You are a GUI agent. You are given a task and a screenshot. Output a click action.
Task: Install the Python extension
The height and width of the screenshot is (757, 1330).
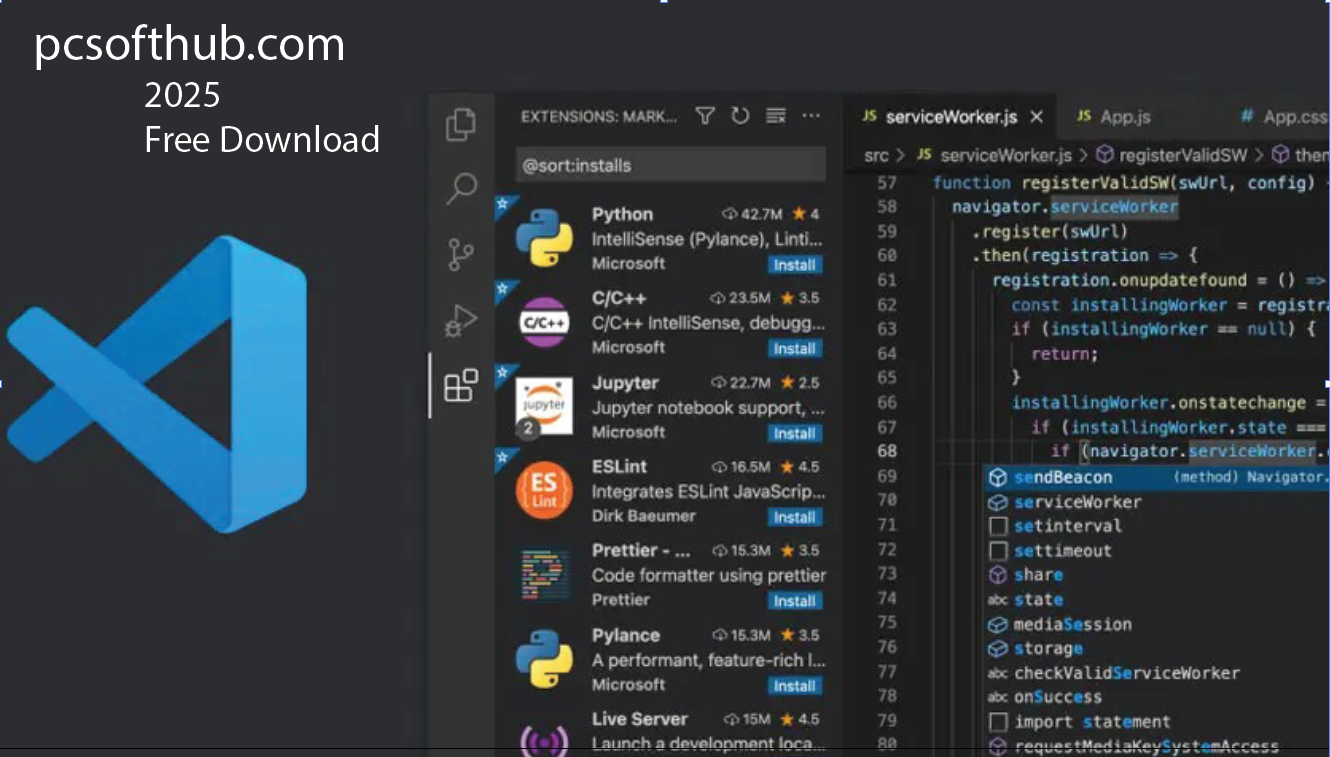(x=795, y=265)
